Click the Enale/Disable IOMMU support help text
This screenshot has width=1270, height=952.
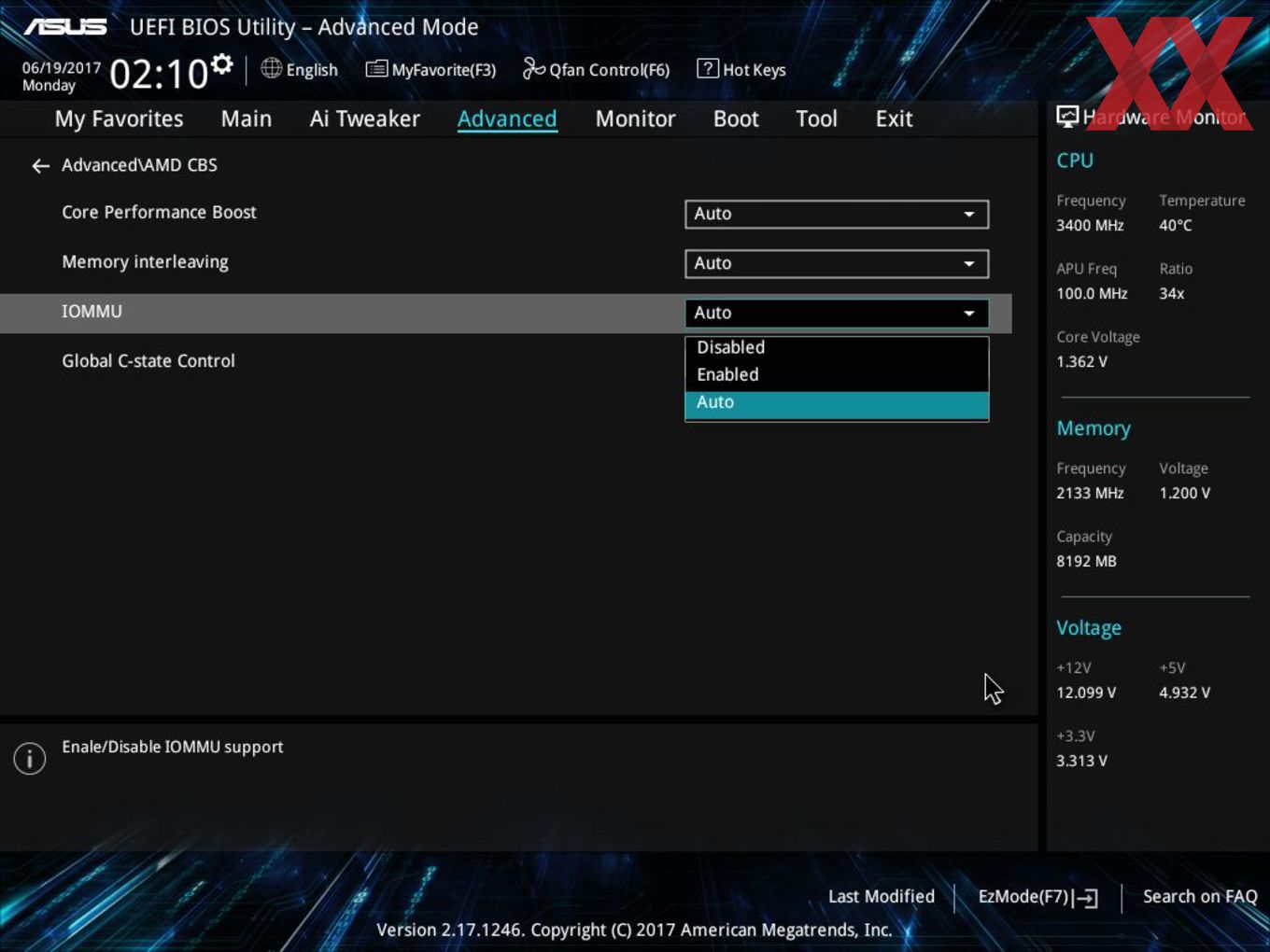click(173, 747)
